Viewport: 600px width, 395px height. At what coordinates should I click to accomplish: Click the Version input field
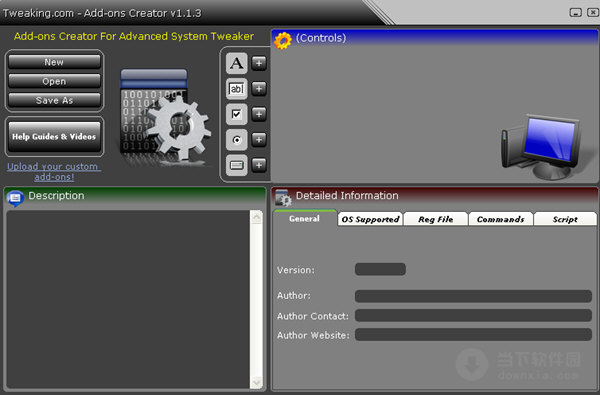pos(380,269)
